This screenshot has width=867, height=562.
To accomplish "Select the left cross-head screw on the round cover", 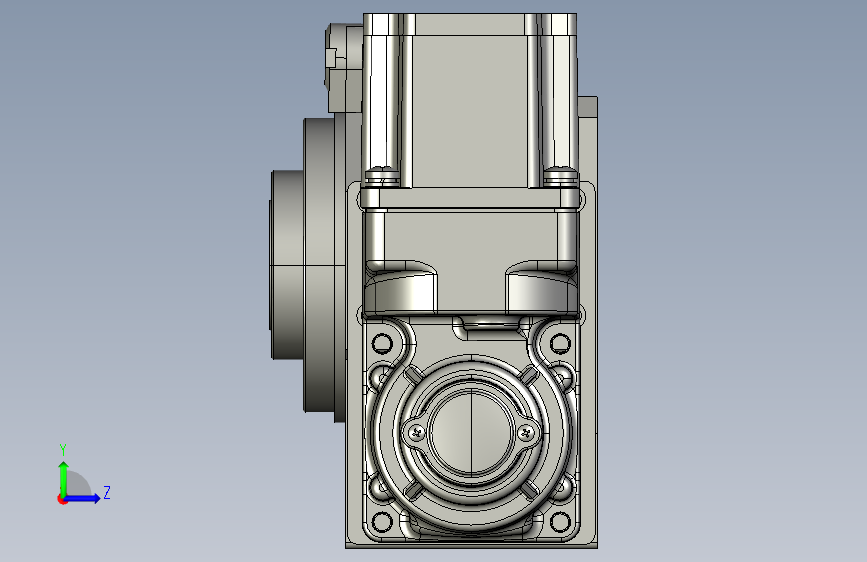I will coord(416,433).
